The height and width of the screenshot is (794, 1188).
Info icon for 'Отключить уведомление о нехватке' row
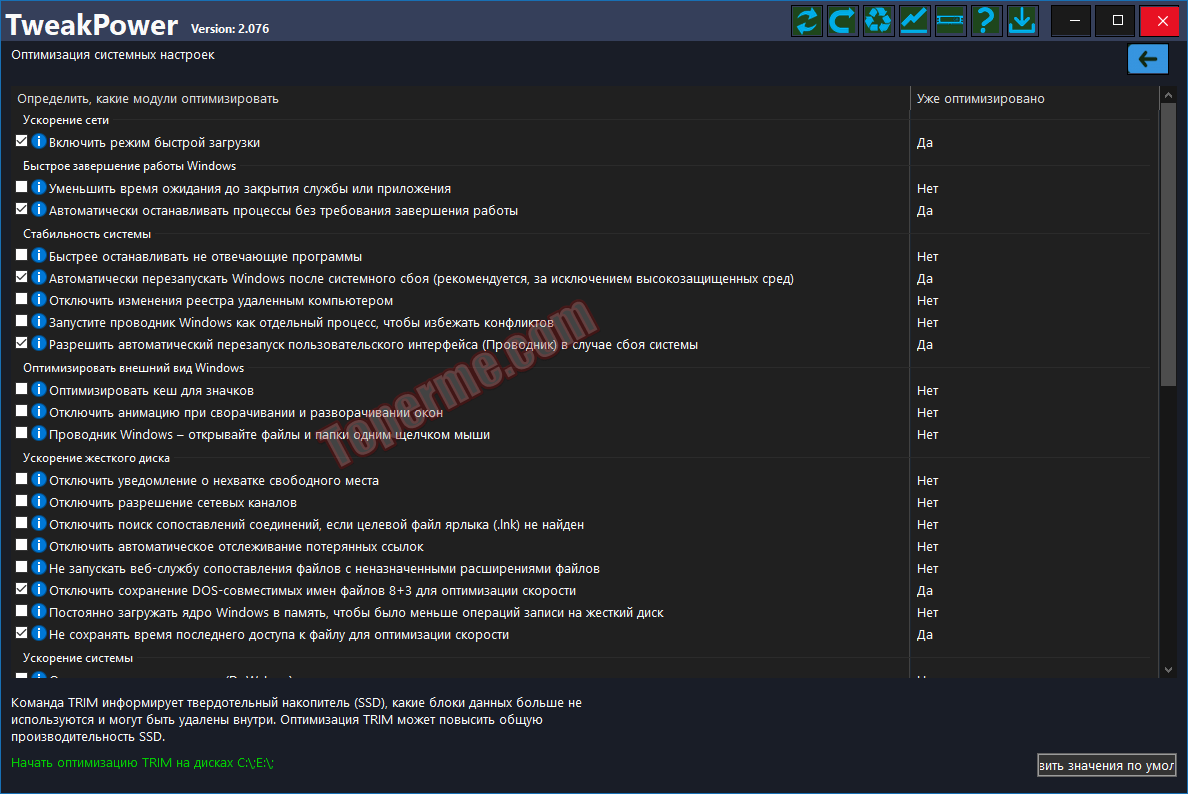tap(39, 480)
